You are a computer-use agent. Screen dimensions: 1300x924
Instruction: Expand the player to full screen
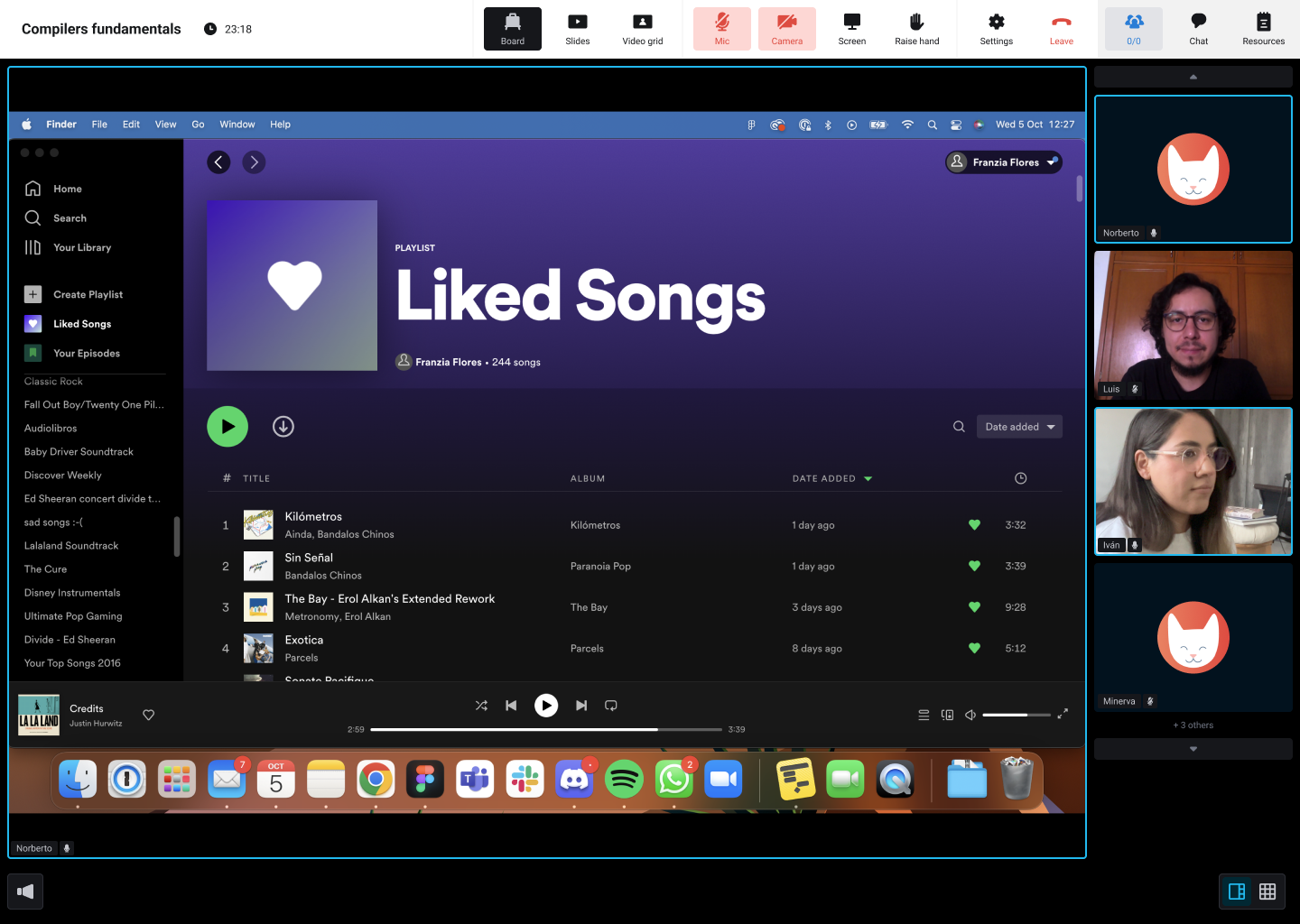(x=1063, y=714)
